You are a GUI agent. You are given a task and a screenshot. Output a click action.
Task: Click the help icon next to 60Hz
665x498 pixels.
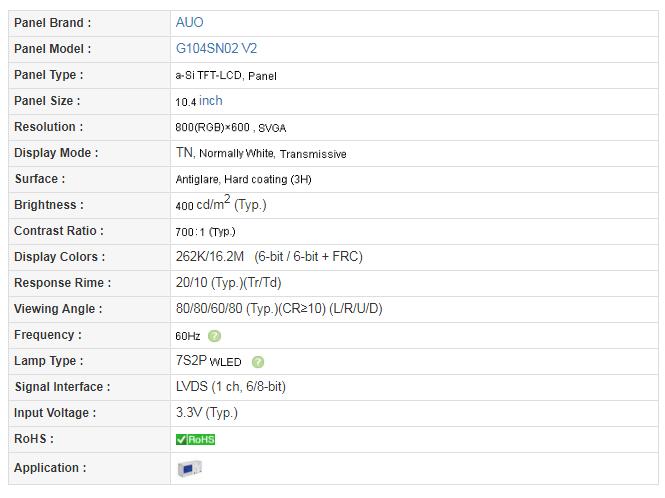(215, 336)
